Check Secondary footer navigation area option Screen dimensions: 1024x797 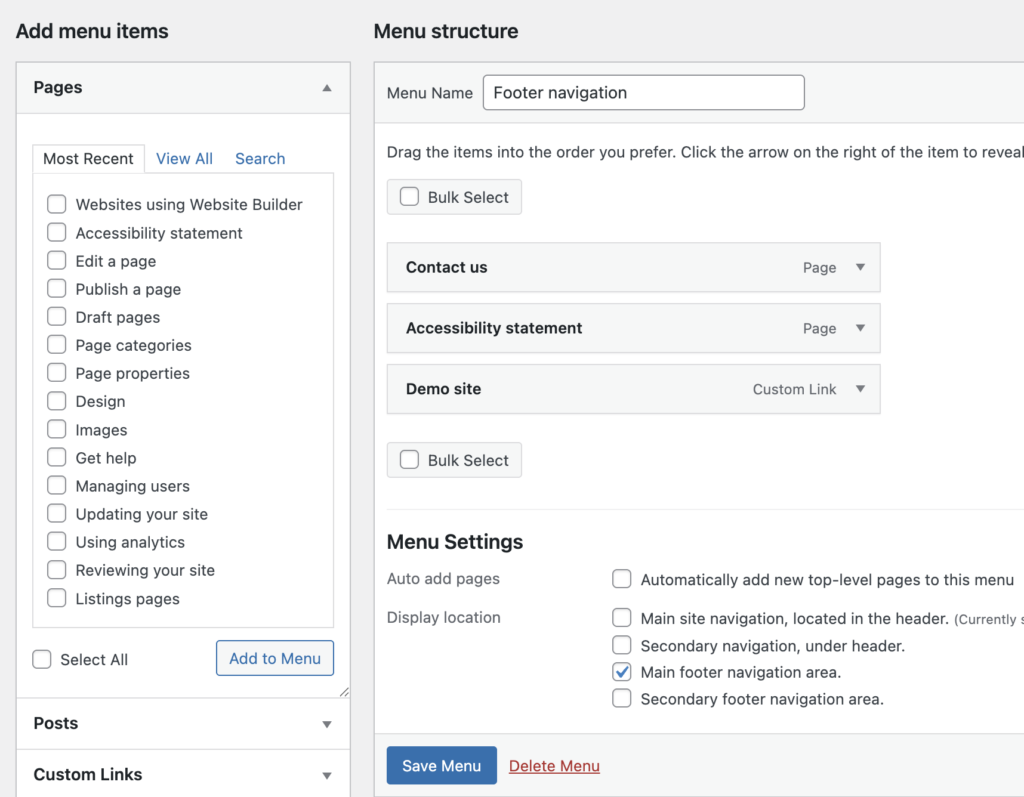[622, 699]
